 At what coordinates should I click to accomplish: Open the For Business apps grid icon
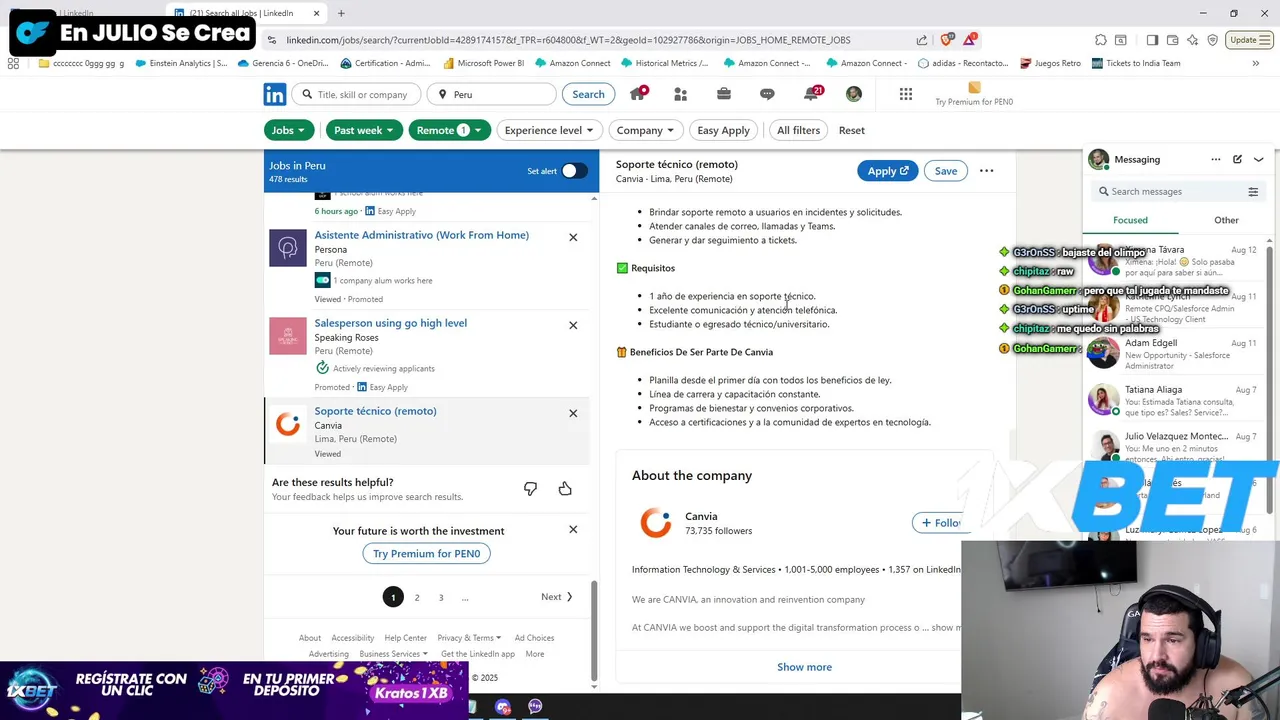(906, 94)
